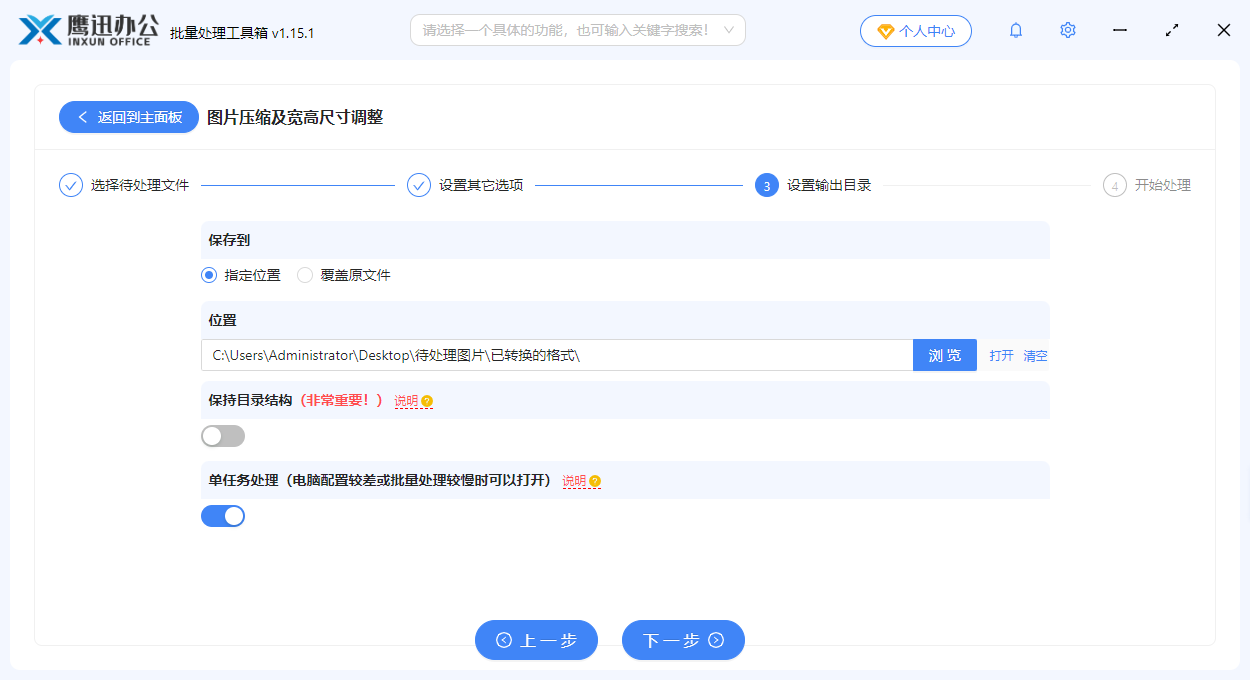Go to step 选择待处理文件
This screenshot has width=1250, height=680.
tap(140, 185)
